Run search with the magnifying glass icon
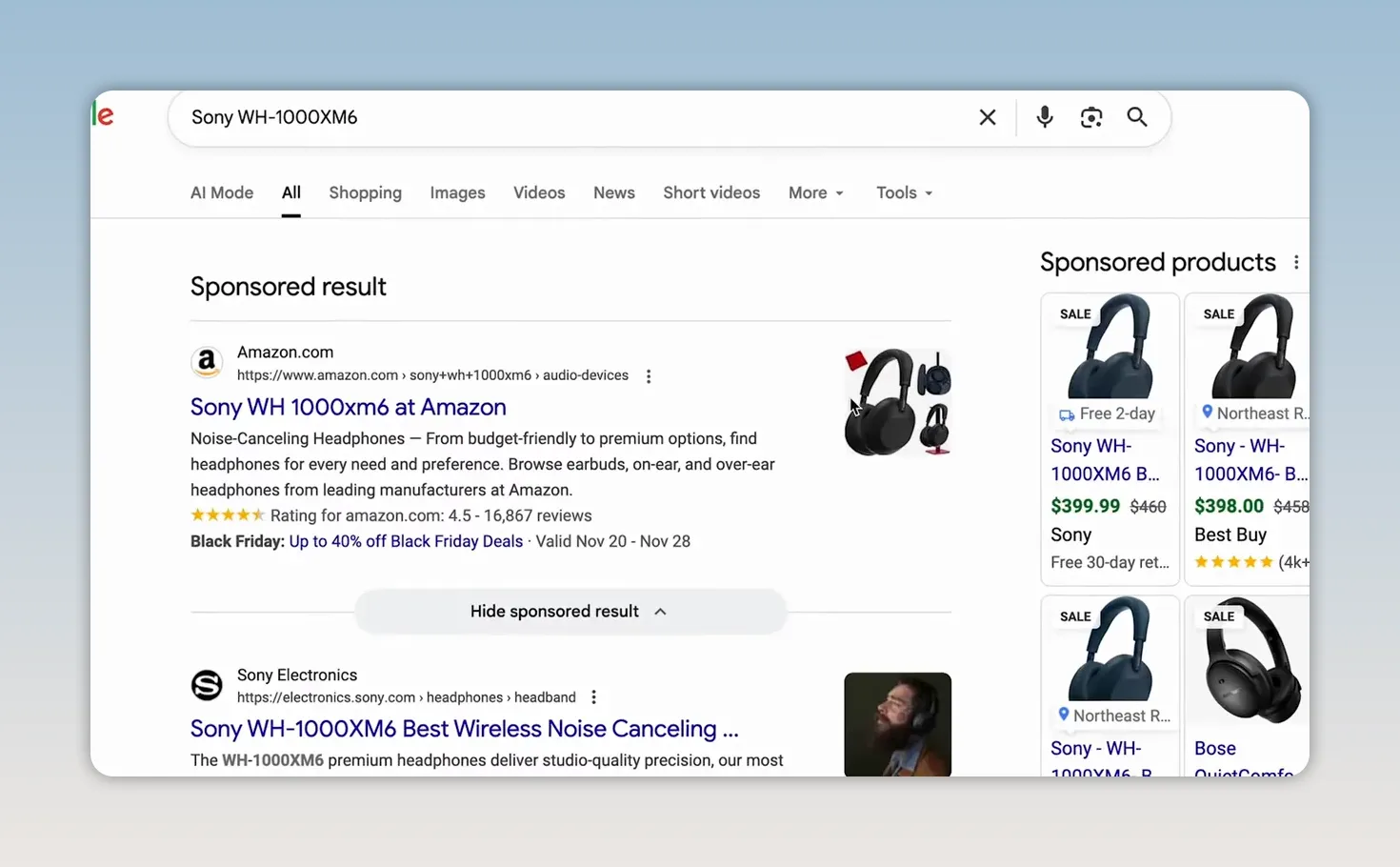The width and height of the screenshot is (1400, 867). [1137, 117]
